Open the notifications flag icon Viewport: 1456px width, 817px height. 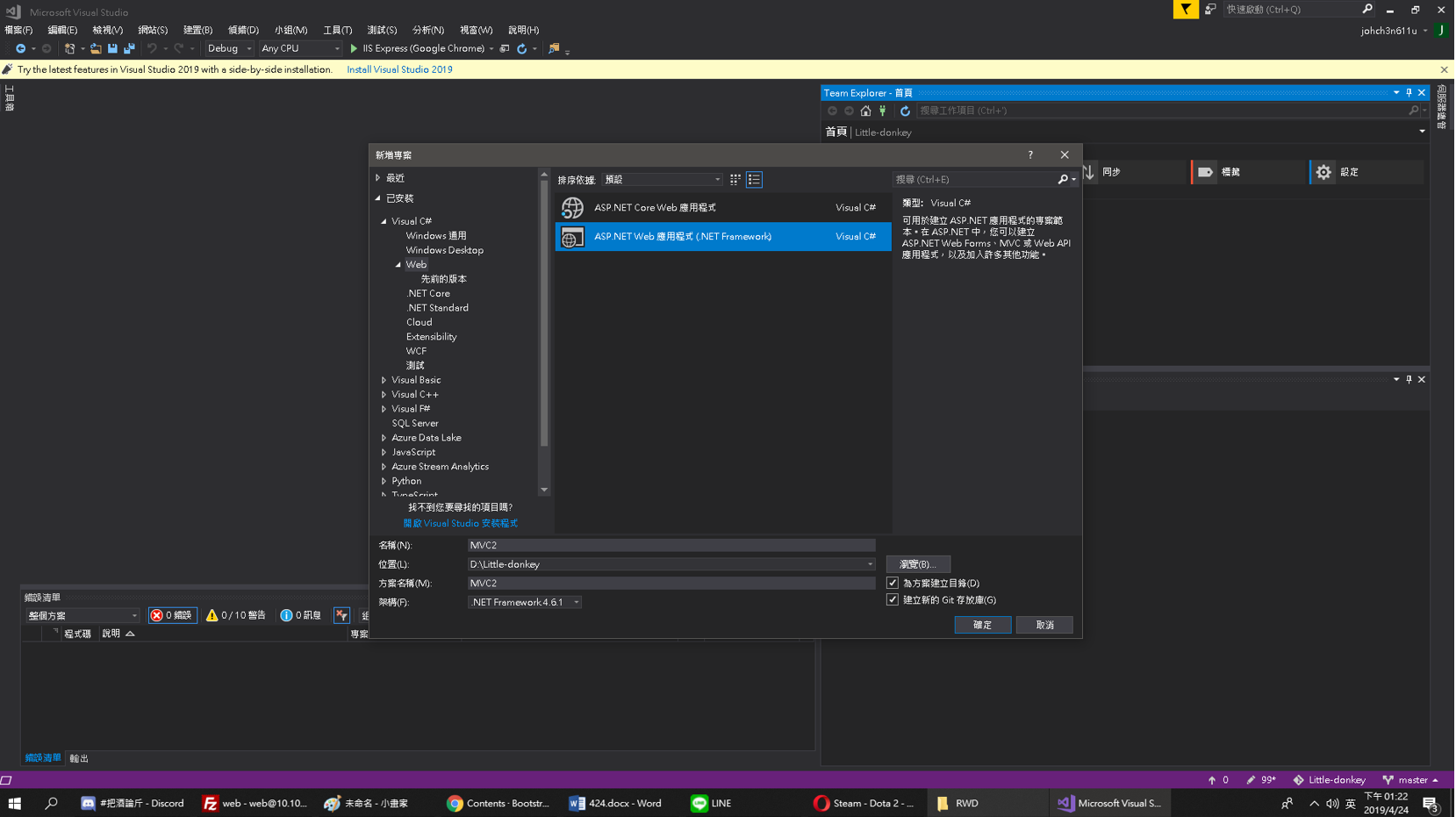pos(1185,10)
